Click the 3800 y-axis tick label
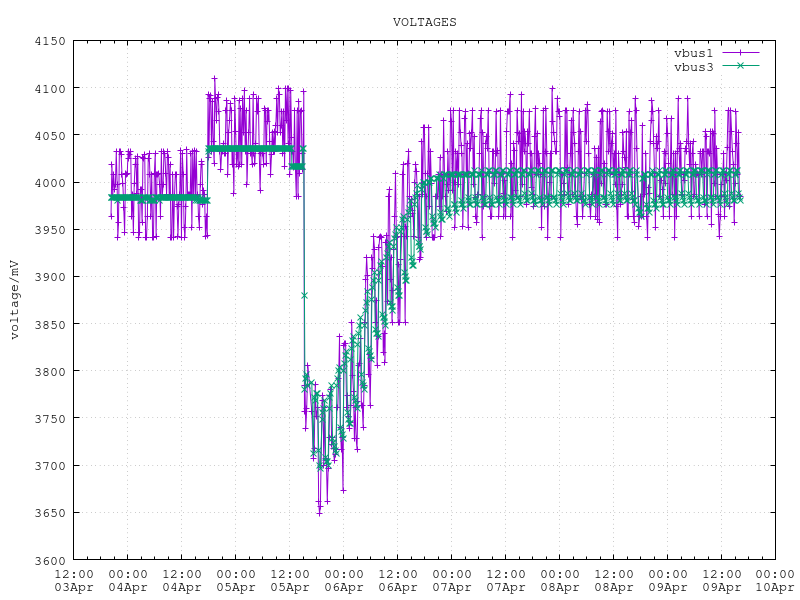Screen dimensions: 800x600 (50, 372)
